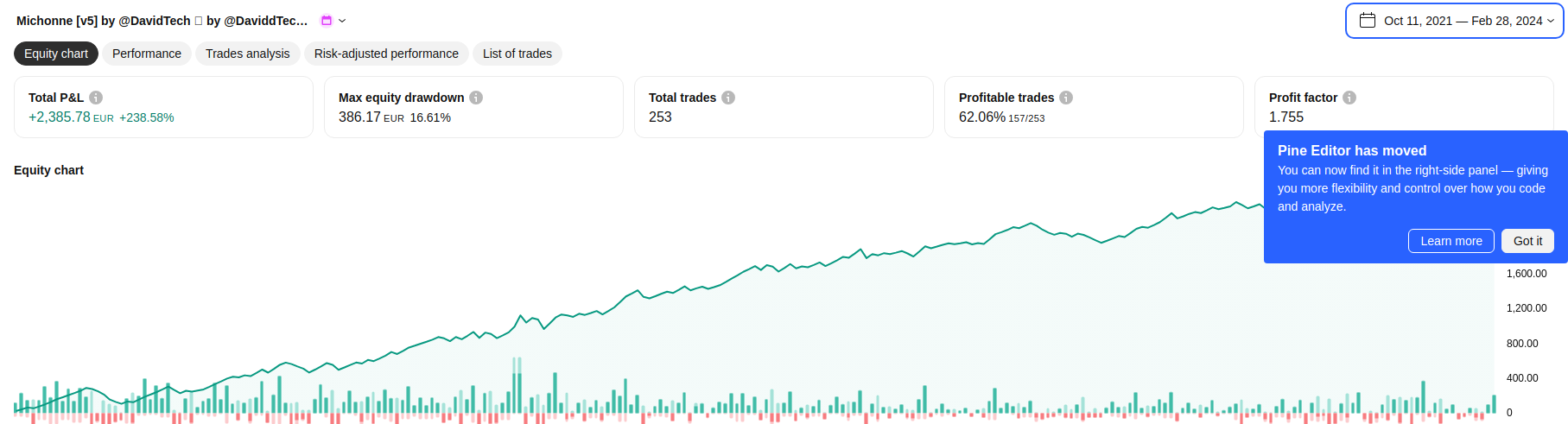Select the Trades analysis tab

click(x=248, y=54)
